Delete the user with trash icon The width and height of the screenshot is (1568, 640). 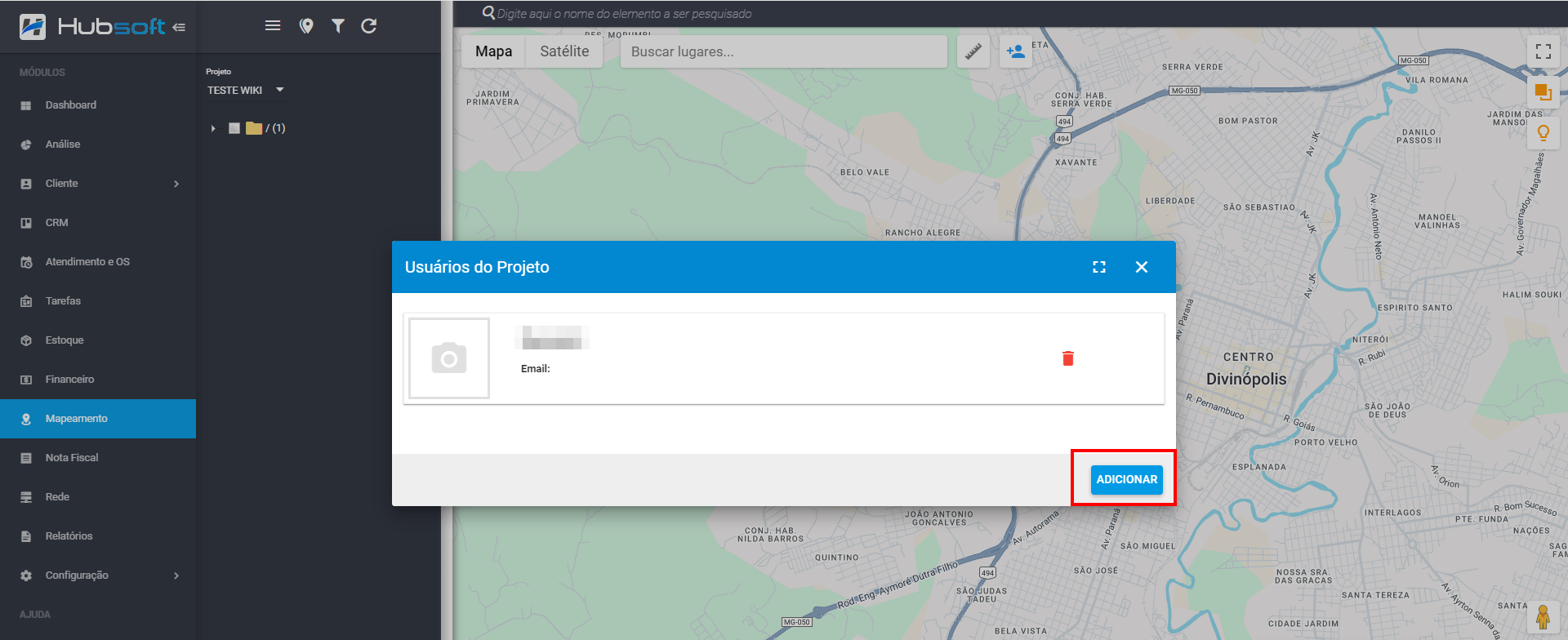(x=1068, y=358)
